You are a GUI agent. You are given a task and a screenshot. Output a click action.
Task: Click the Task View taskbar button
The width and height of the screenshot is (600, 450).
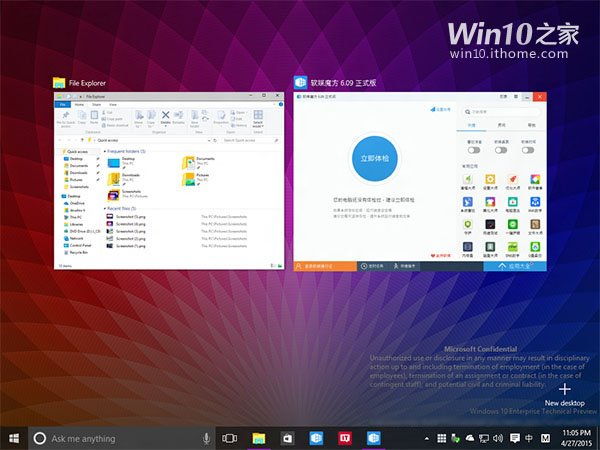(230, 439)
